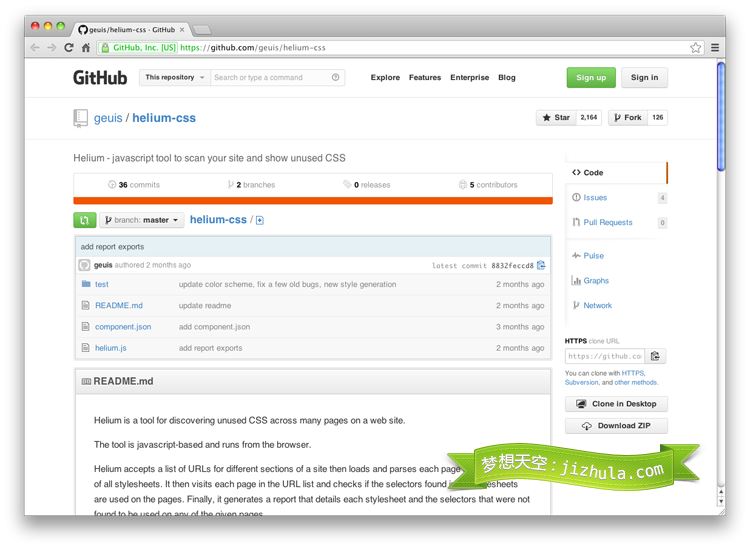Image resolution: width=750 pixels, height=549 pixels.
Task: Open the README.md file
Action: coord(119,305)
